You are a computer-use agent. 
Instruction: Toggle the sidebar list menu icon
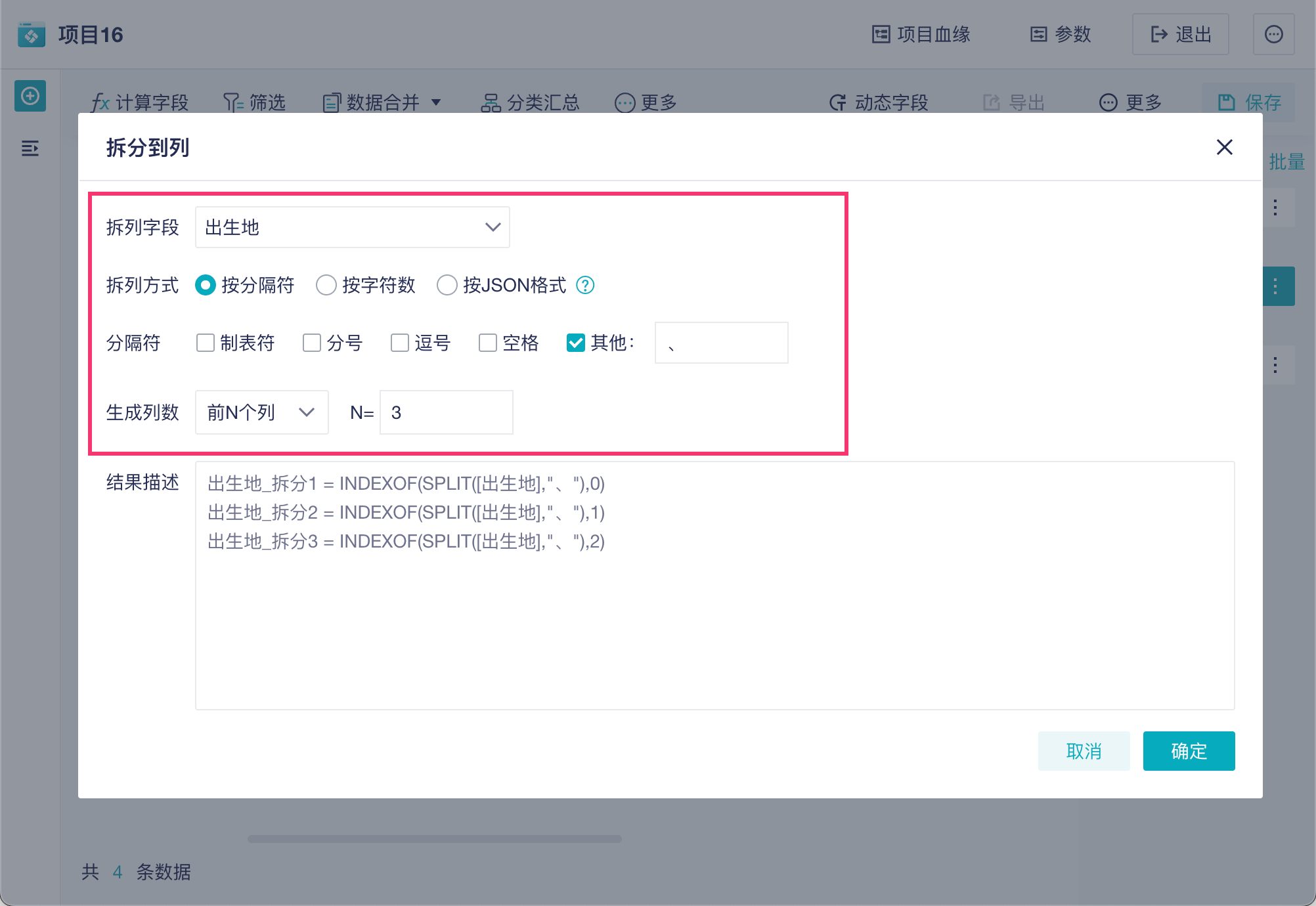click(x=30, y=148)
